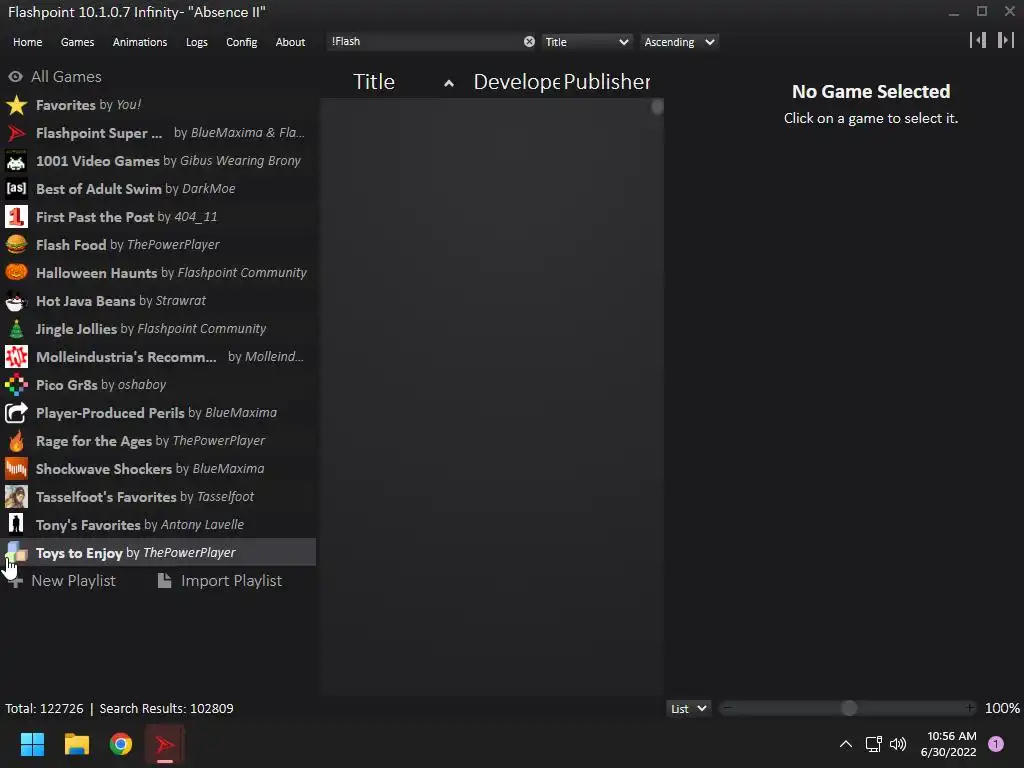Screen dimensions: 1024x768
Task: Select the Halloween Haunts playlist
Action: click(x=158, y=273)
